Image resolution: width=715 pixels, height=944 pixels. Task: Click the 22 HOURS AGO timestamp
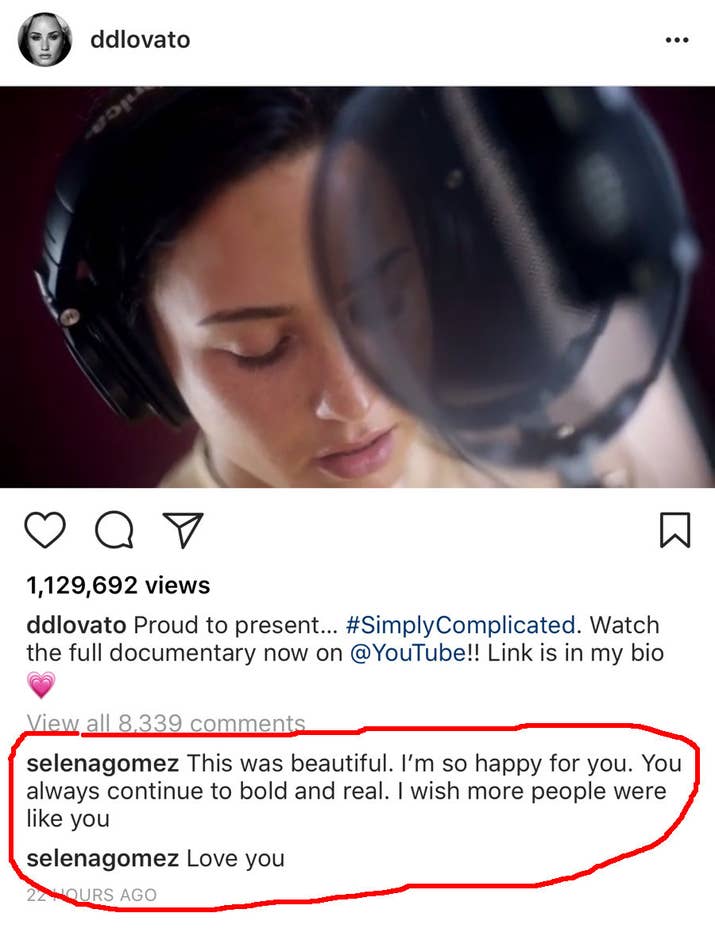[92, 895]
